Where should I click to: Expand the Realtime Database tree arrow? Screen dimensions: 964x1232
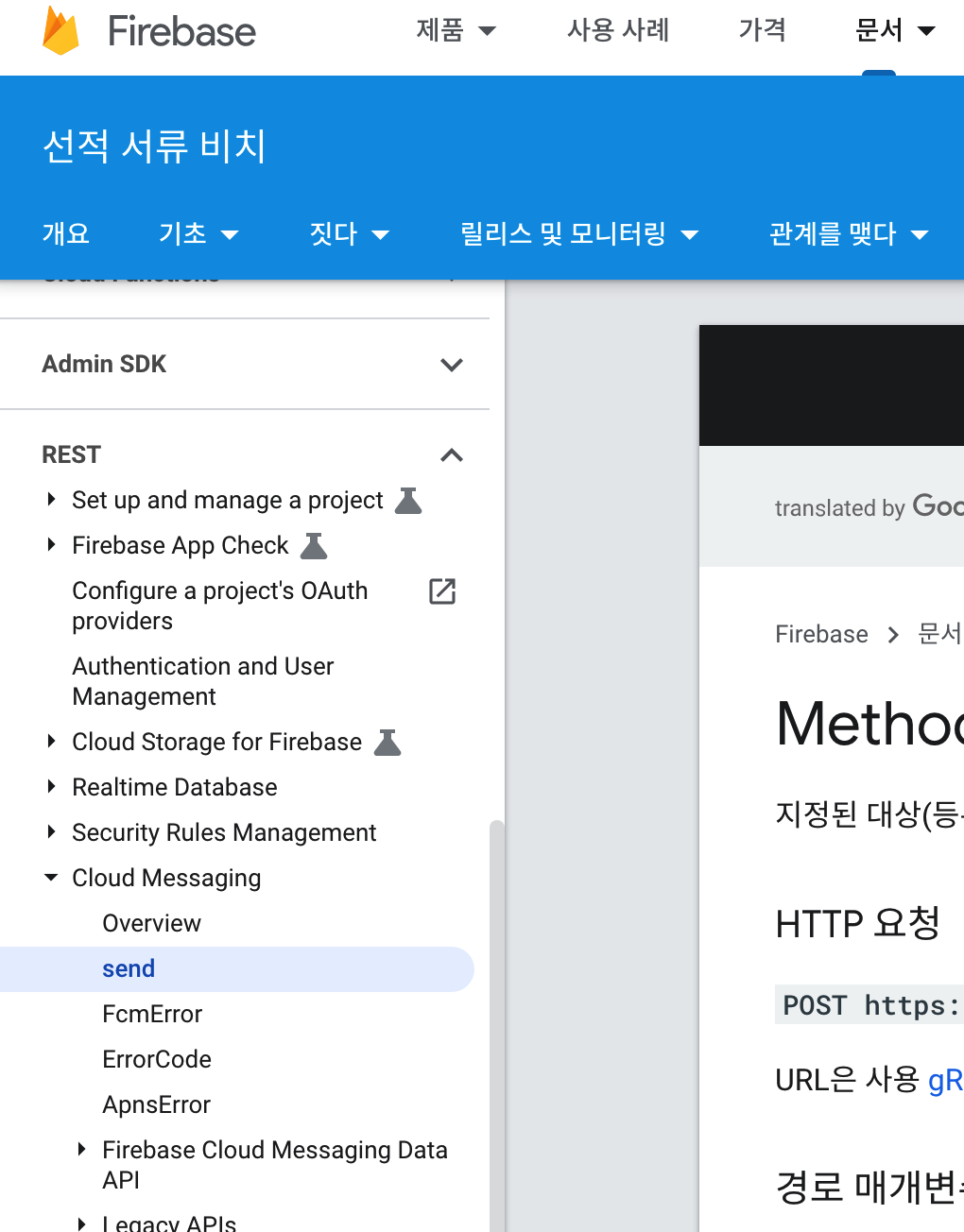[x=51, y=786]
